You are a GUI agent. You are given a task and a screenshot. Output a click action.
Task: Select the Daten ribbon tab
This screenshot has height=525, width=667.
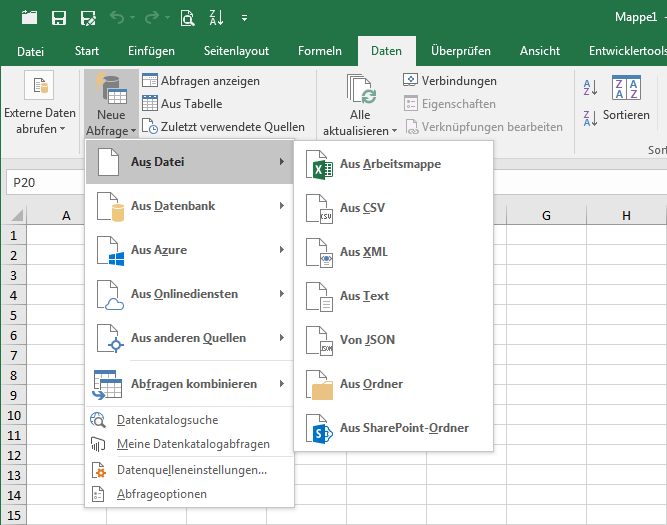coord(386,51)
